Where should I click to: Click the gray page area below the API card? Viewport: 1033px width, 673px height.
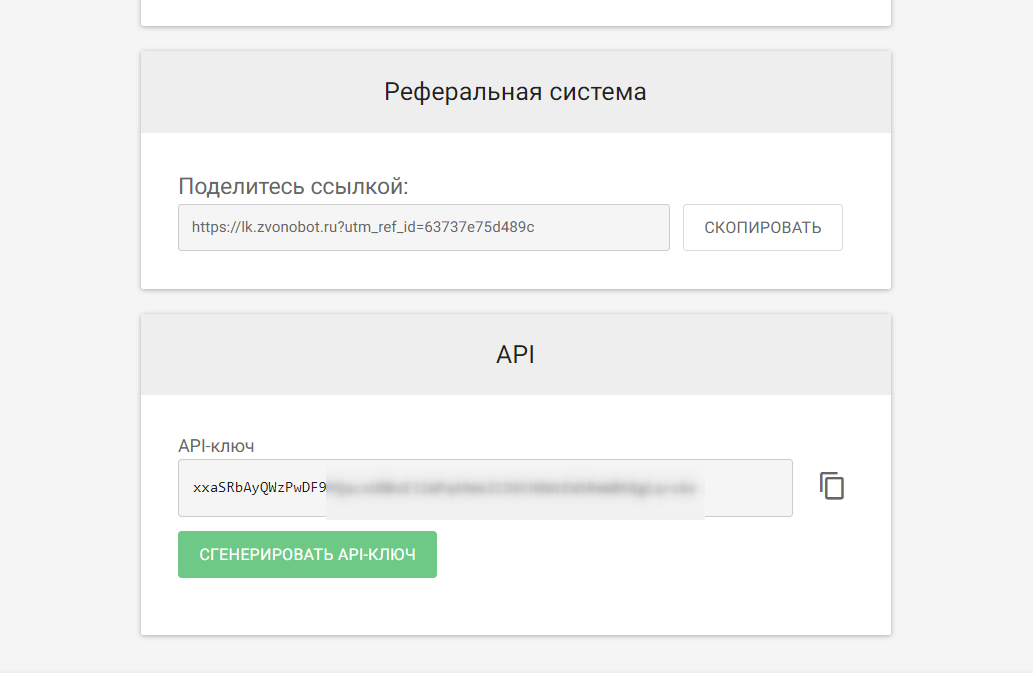515,655
